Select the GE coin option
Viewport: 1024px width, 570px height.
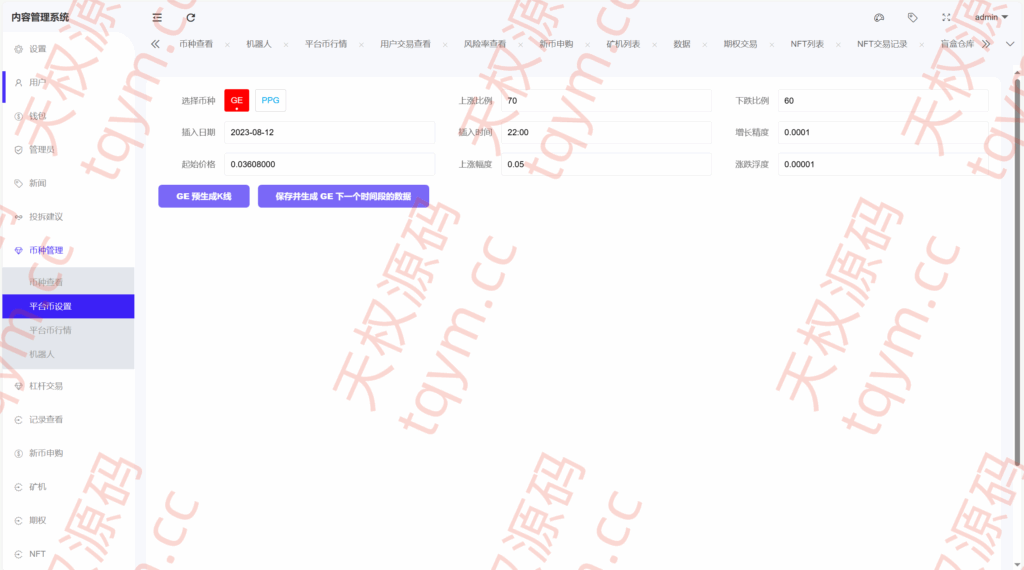coord(236,101)
